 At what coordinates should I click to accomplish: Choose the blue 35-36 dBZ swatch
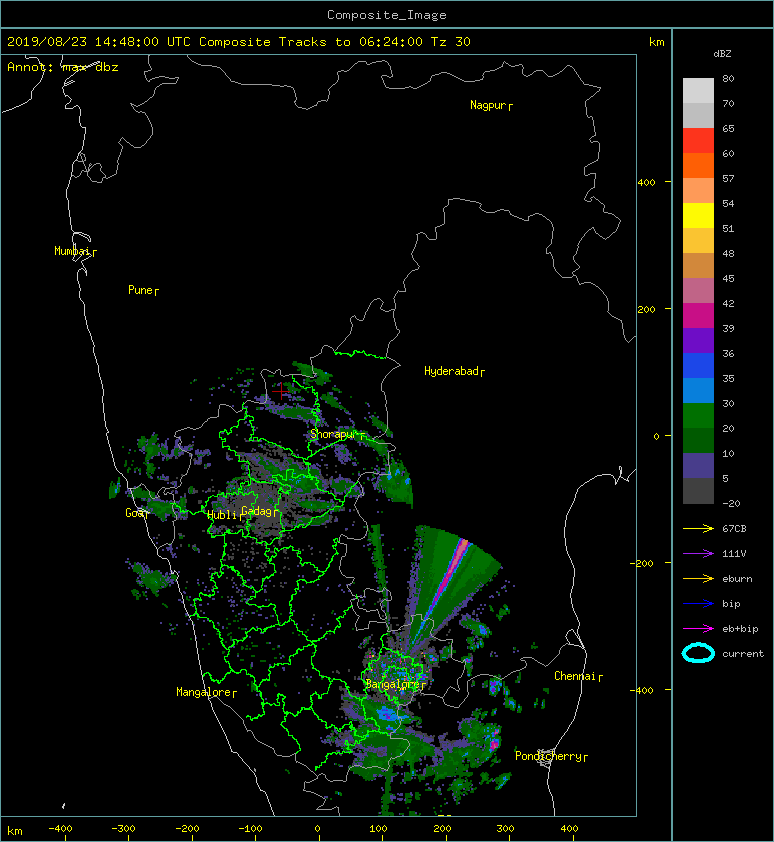[x=698, y=365]
